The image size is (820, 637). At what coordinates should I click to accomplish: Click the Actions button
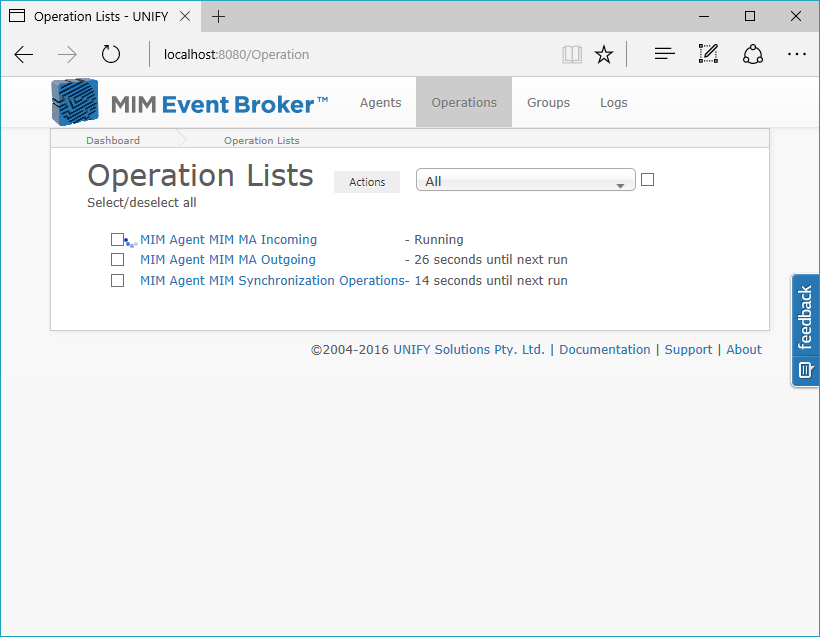coord(367,182)
